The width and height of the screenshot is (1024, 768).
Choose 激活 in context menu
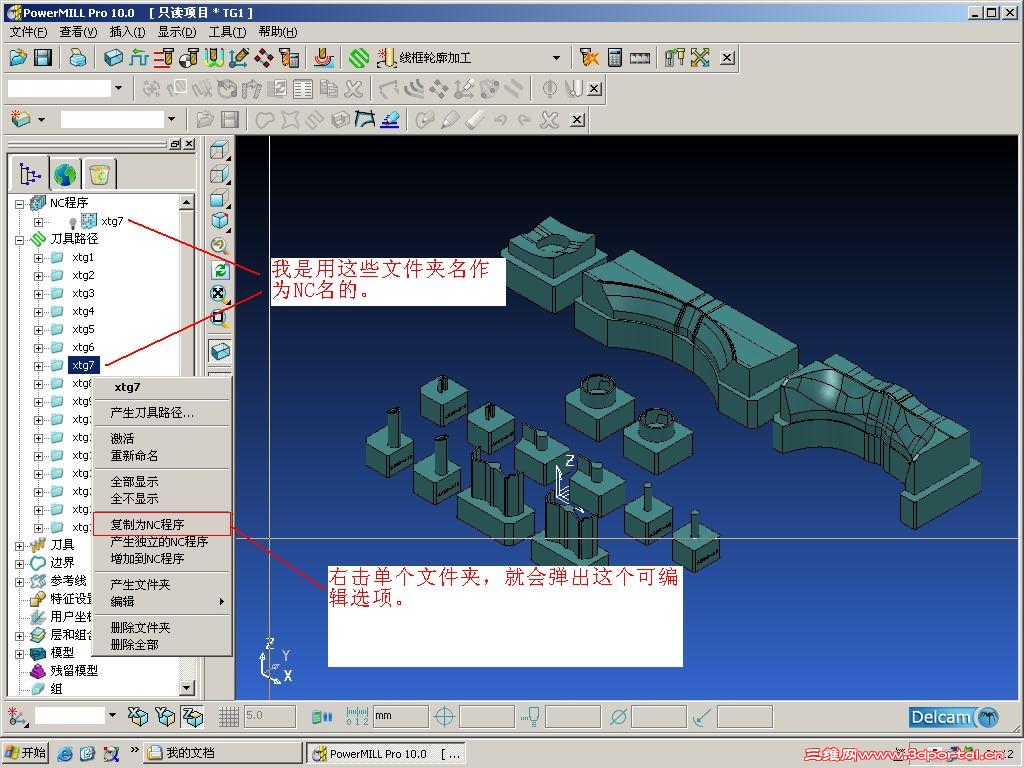(162, 438)
